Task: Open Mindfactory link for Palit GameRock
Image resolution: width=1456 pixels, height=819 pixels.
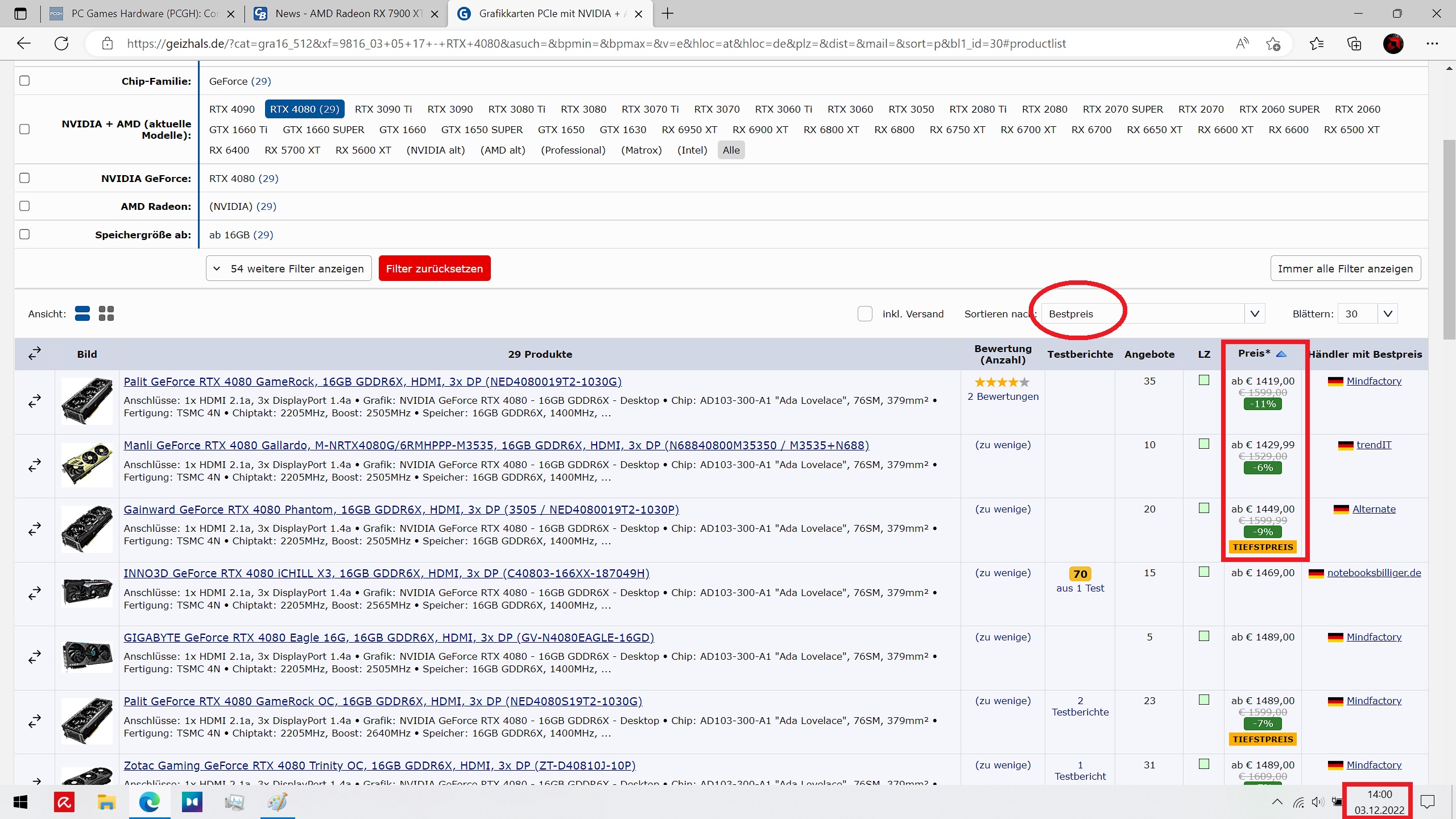Action: click(1374, 381)
